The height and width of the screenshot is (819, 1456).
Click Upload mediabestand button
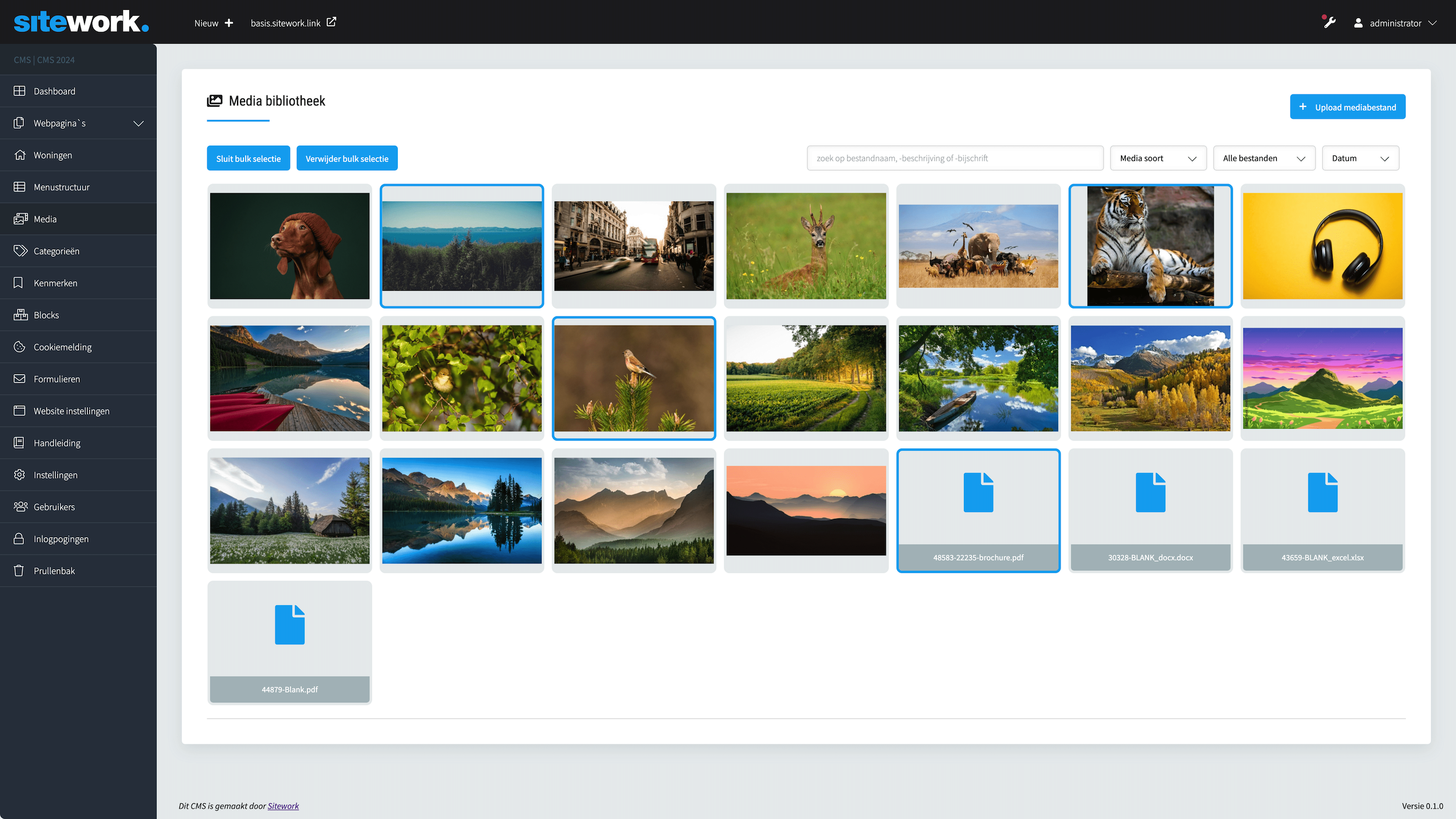click(x=1347, y=107)
